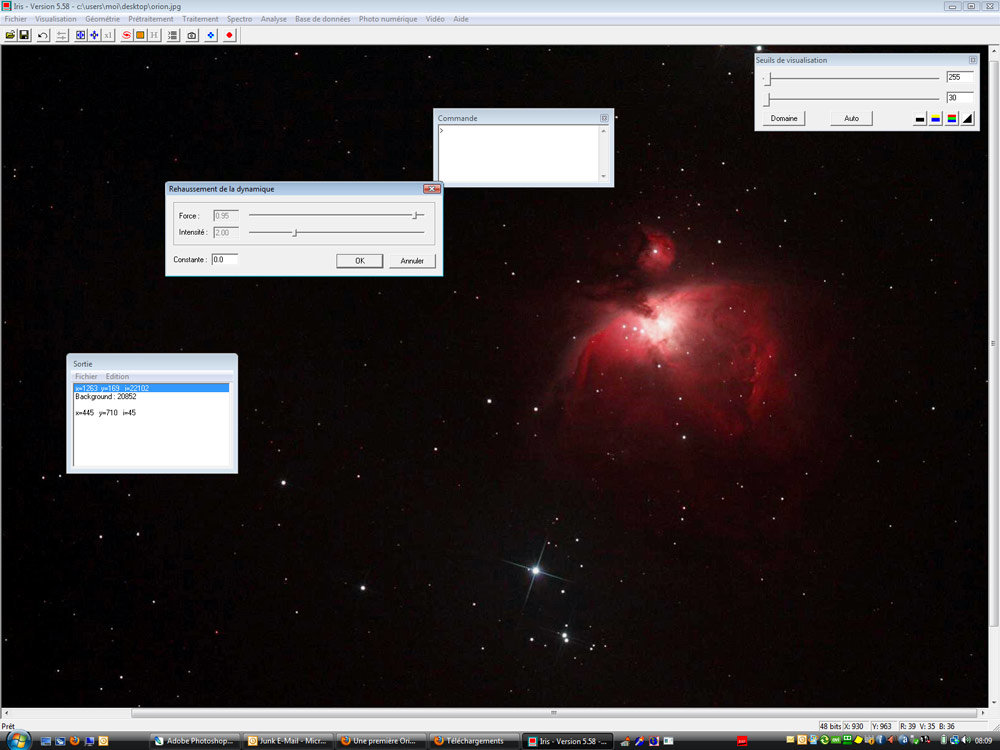Screen dimensions: 1000x750
Task: Switch to Adobe Photoshop in the taskbar
Action: point(196,741)
